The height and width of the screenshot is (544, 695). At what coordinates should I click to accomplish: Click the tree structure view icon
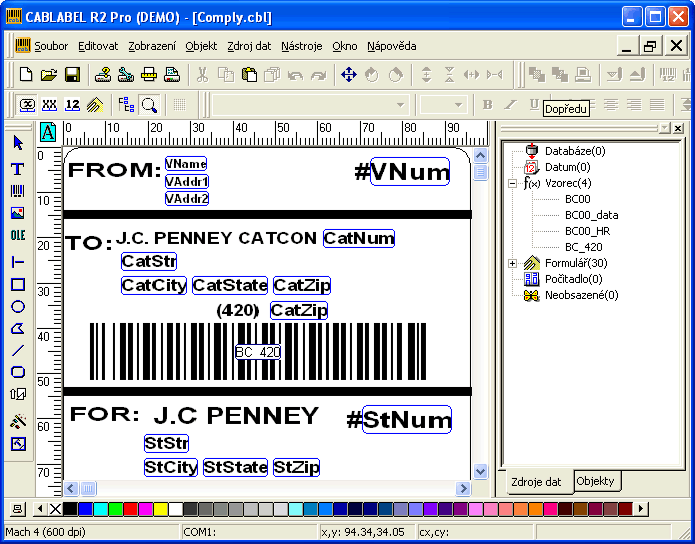[126, 105]
